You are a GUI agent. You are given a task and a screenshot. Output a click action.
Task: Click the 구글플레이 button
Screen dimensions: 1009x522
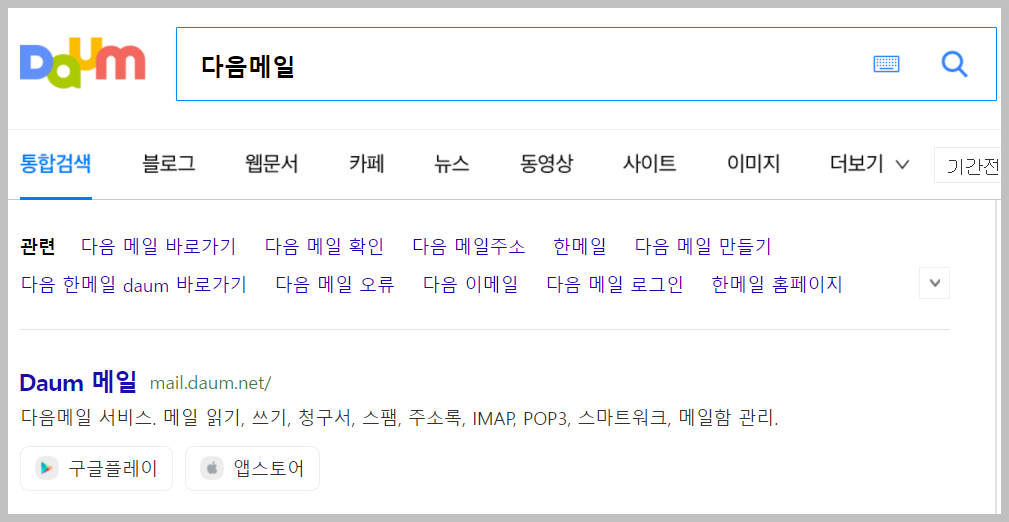[97, 468]
